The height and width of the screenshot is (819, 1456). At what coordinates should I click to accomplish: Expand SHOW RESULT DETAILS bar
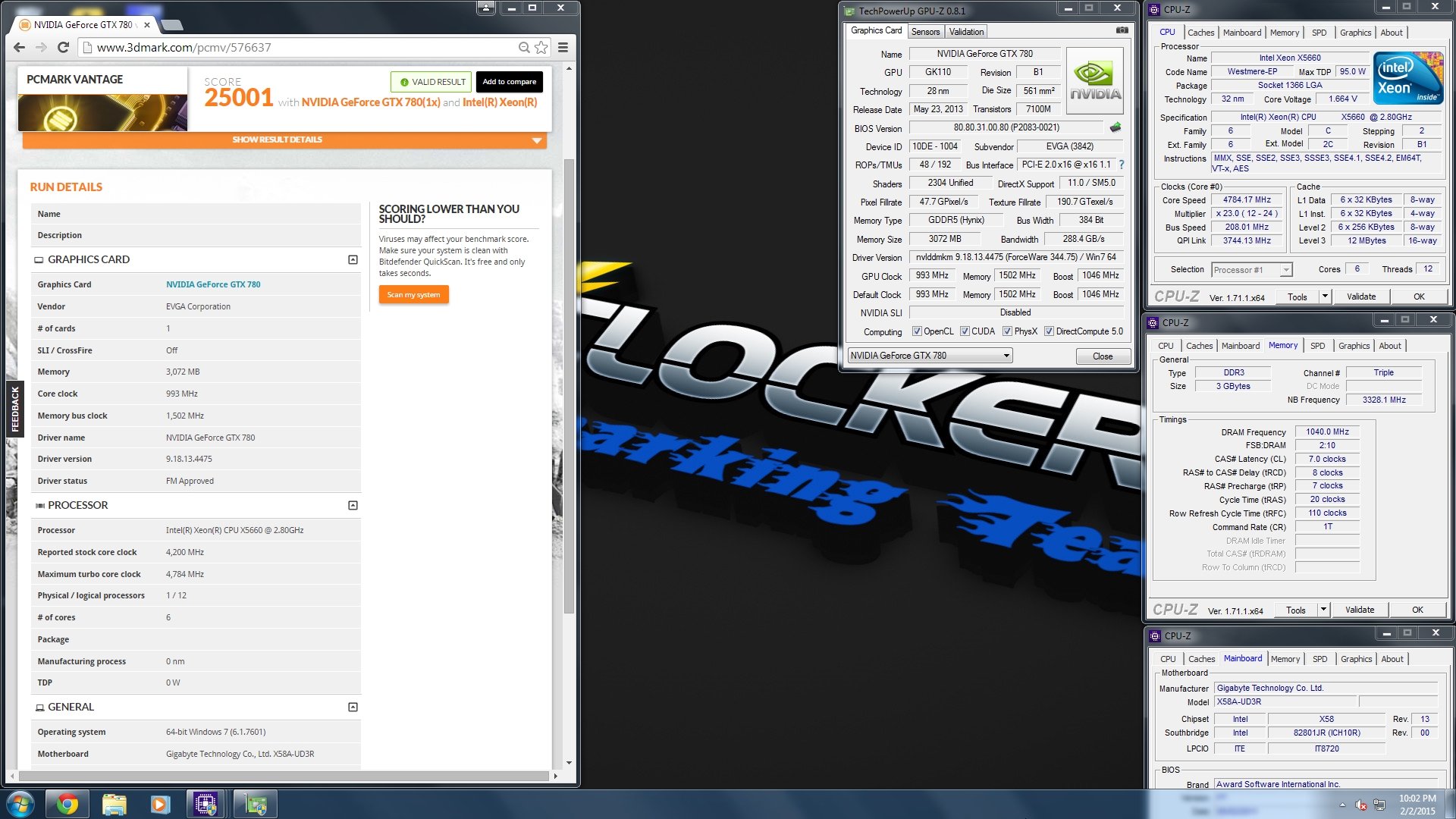284,140
